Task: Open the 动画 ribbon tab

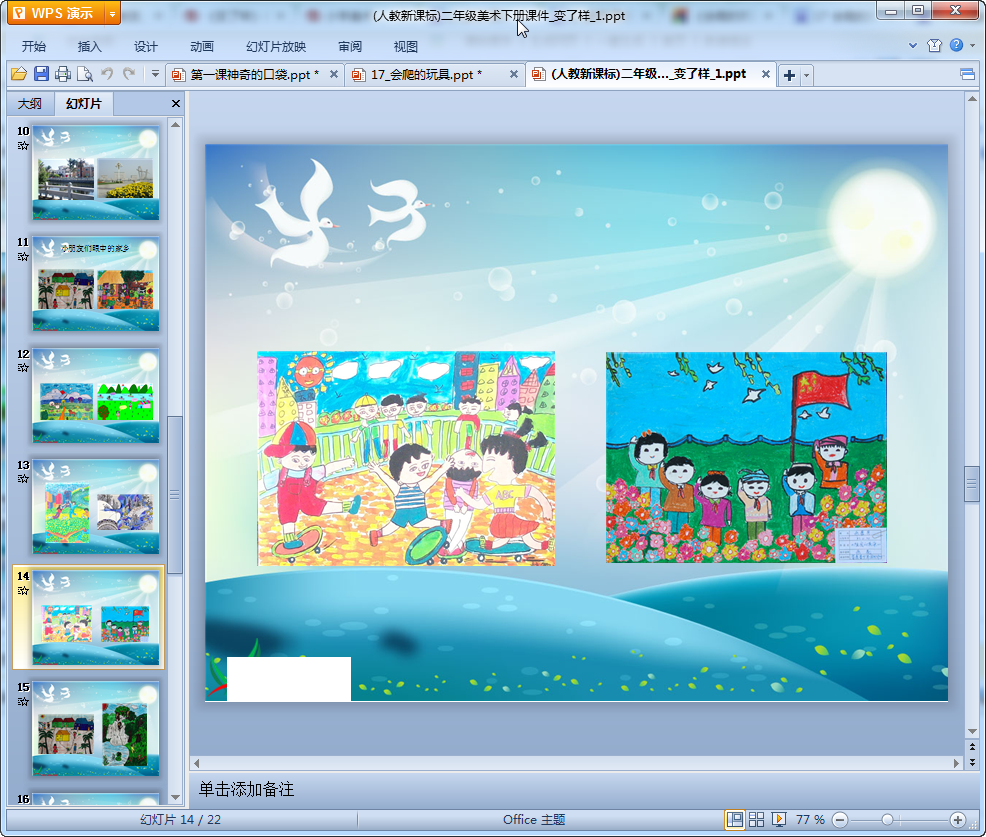Action: (202, 47)
